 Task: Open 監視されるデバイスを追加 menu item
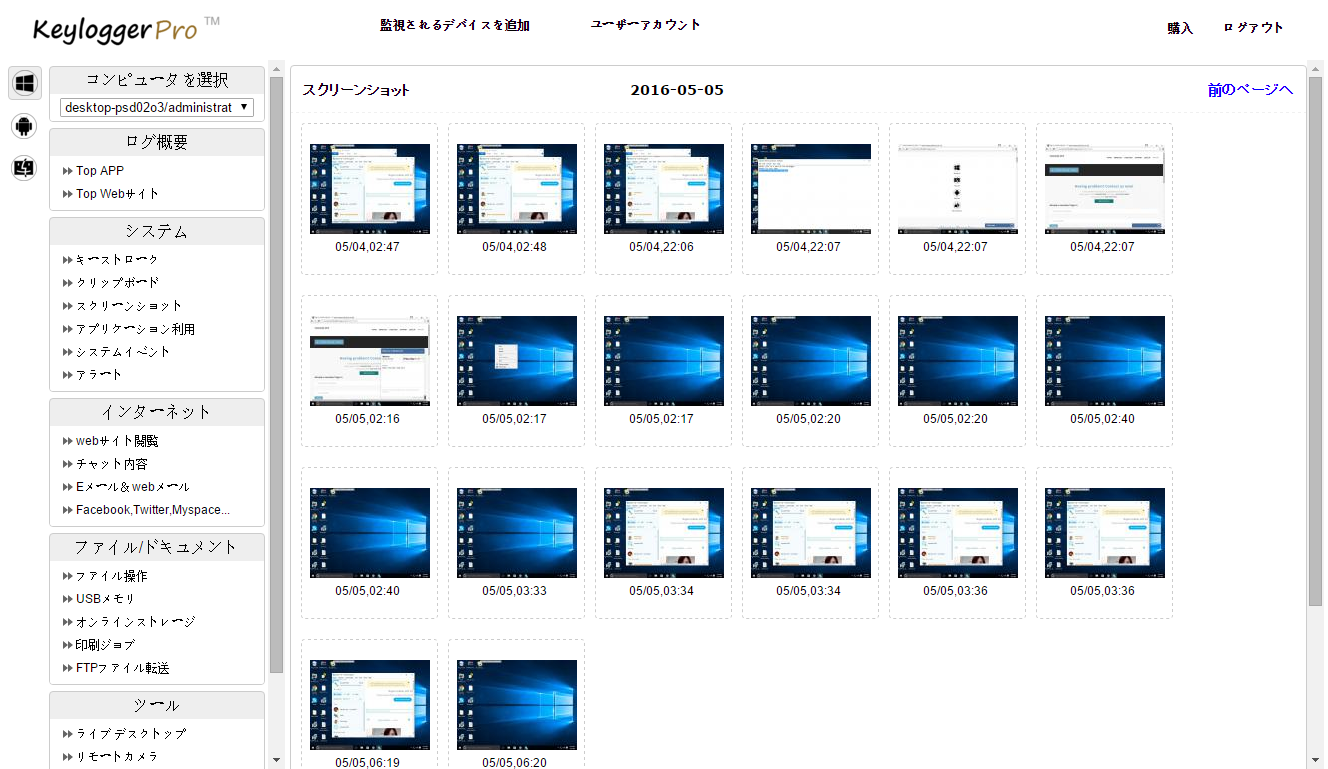[455, 25]
